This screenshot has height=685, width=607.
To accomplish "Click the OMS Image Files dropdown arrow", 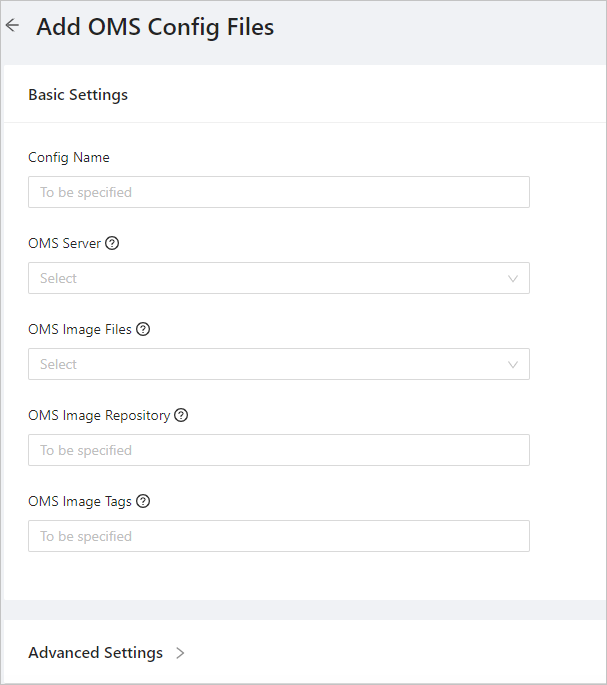I will [513, 364].
